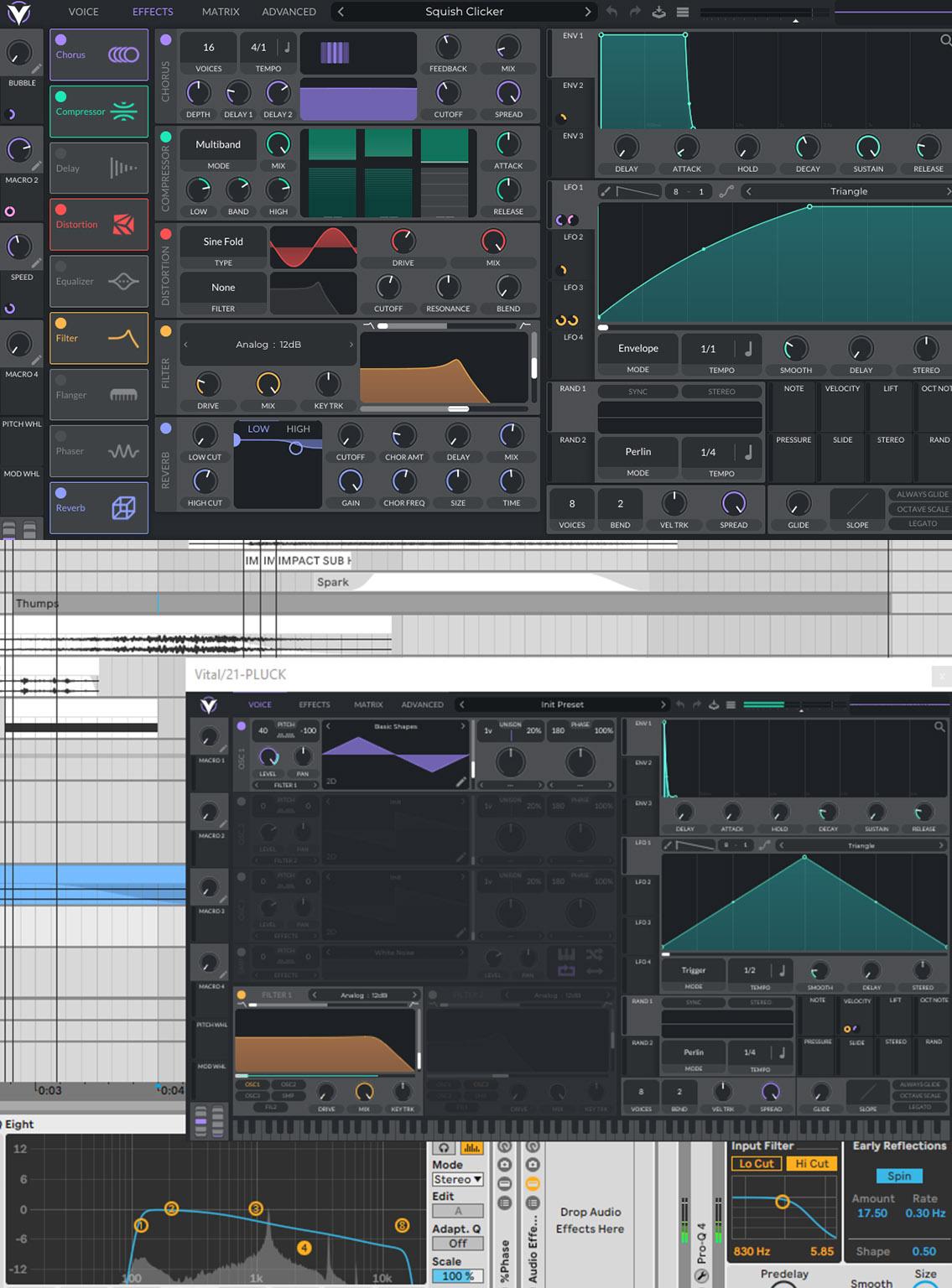The image size is (952, 1288).
Task: Adjust the reverb SIZE knob
Action: [x=458, y=480]
